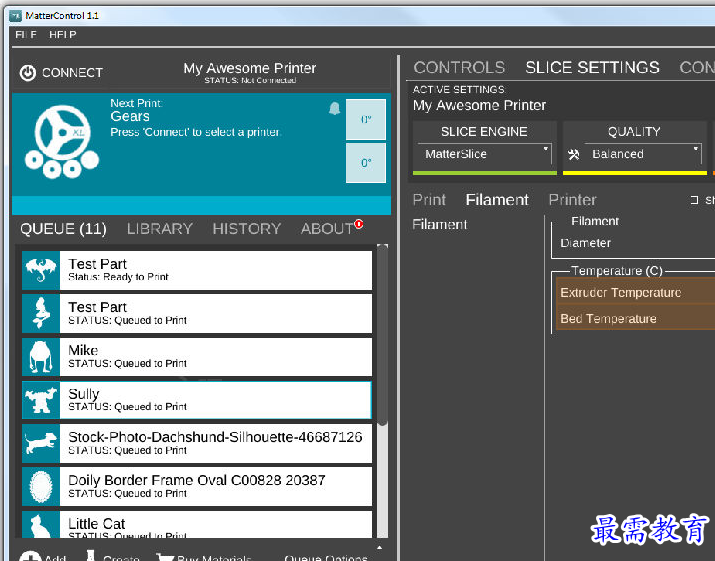Click the notification bell icon
This screenshot has height=561, width=715.
tap(334, 109)
